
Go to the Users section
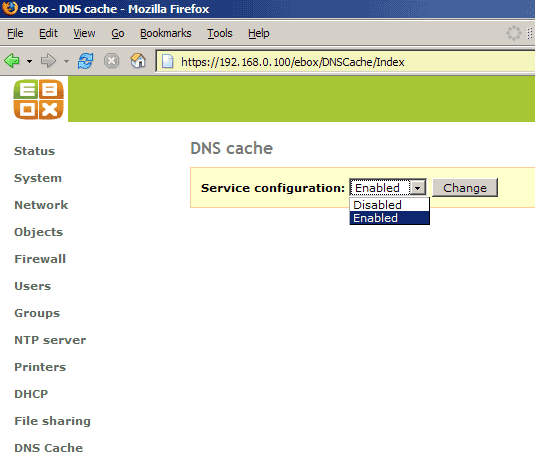coord(32,286)
